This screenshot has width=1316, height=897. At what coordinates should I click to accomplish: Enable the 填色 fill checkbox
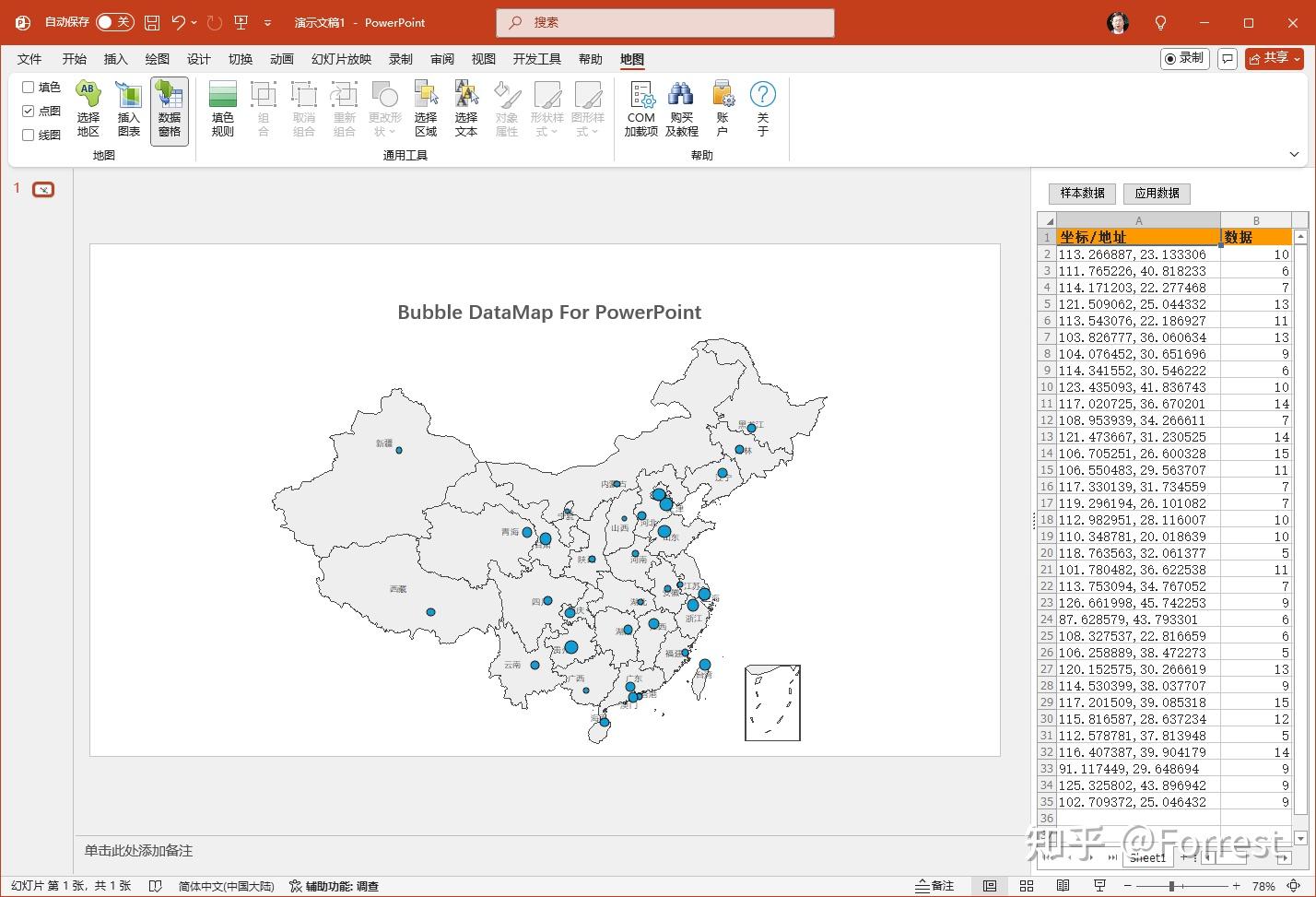point(28,87)
